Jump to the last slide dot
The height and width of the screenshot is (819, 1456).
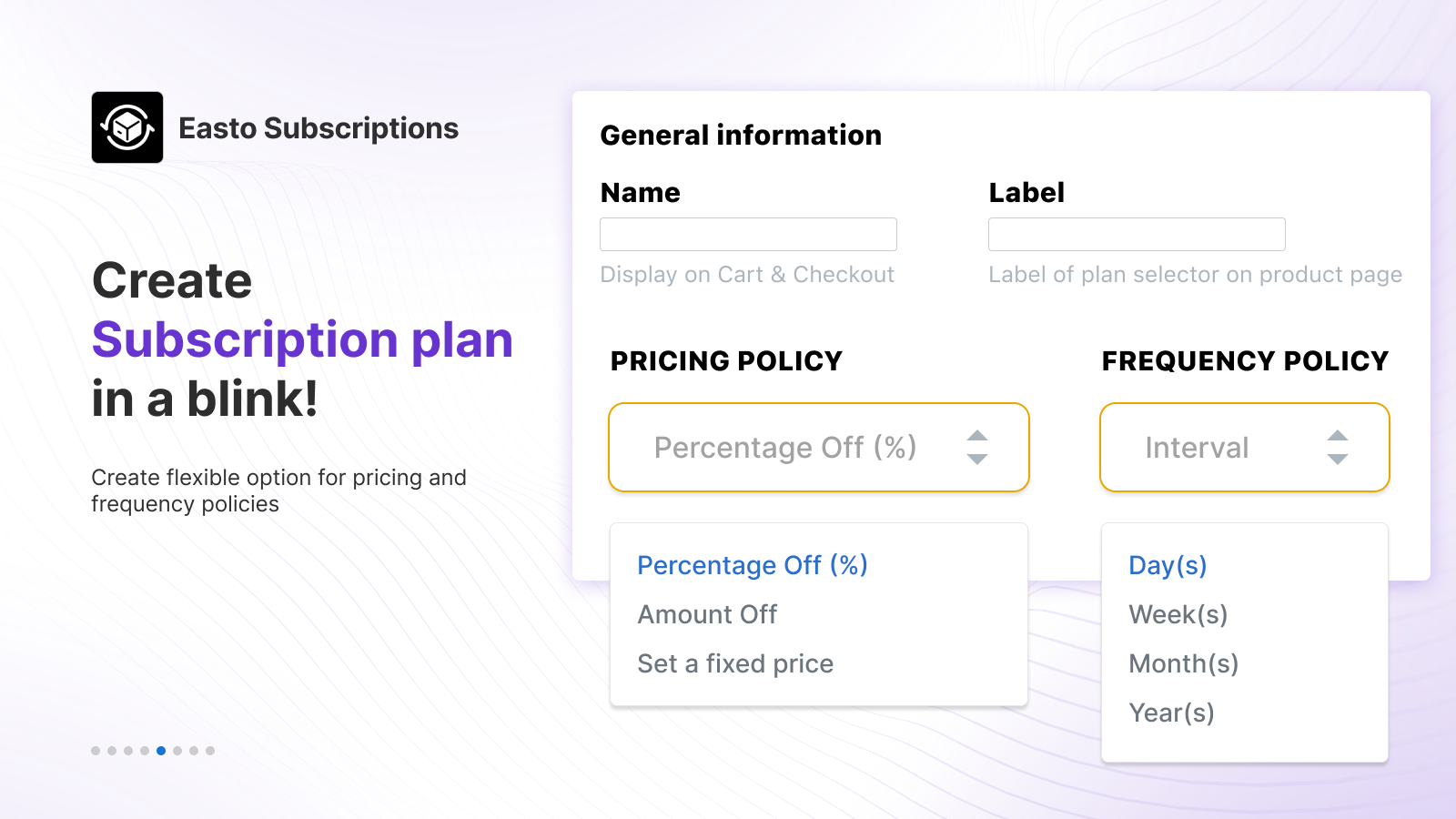click(210, 751)
